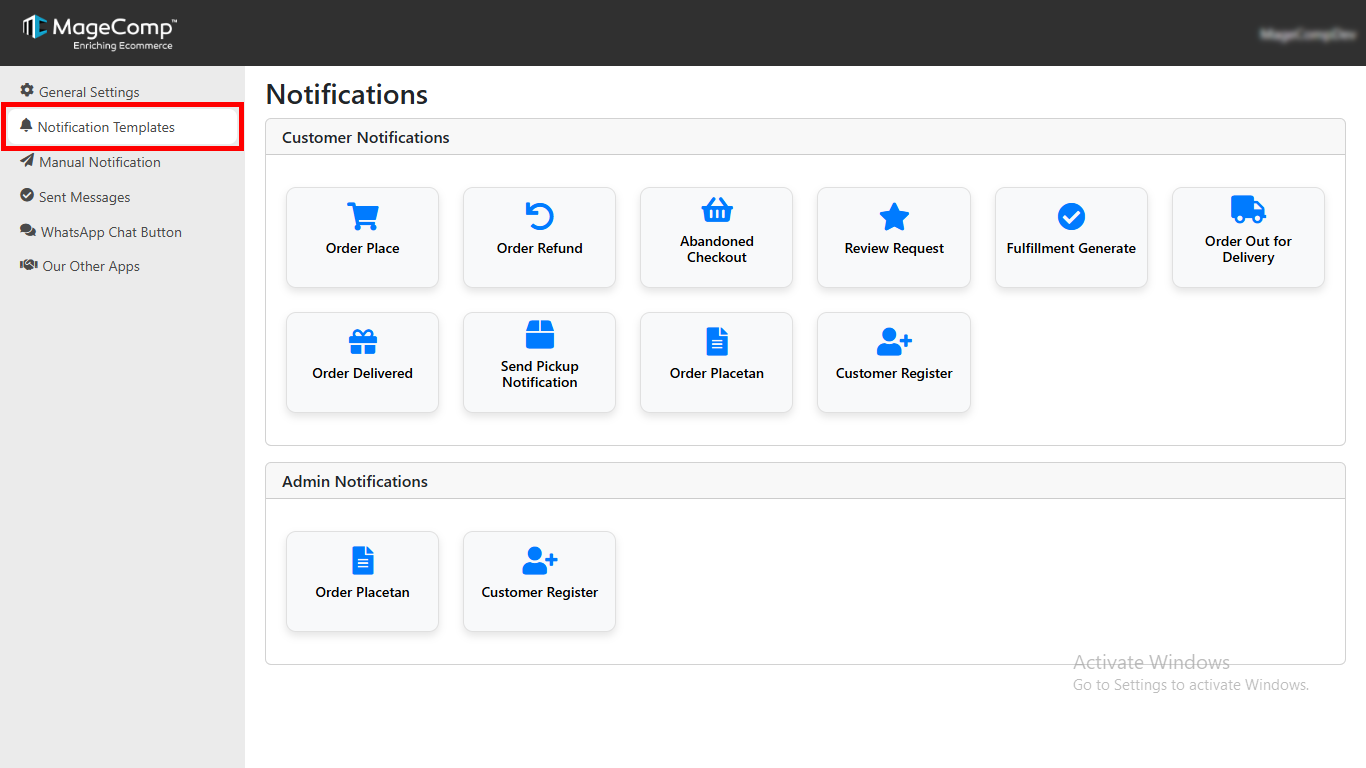The image size is (1366, 768).
Task: Select customer Order Placetan document icon
Action: 716,341
